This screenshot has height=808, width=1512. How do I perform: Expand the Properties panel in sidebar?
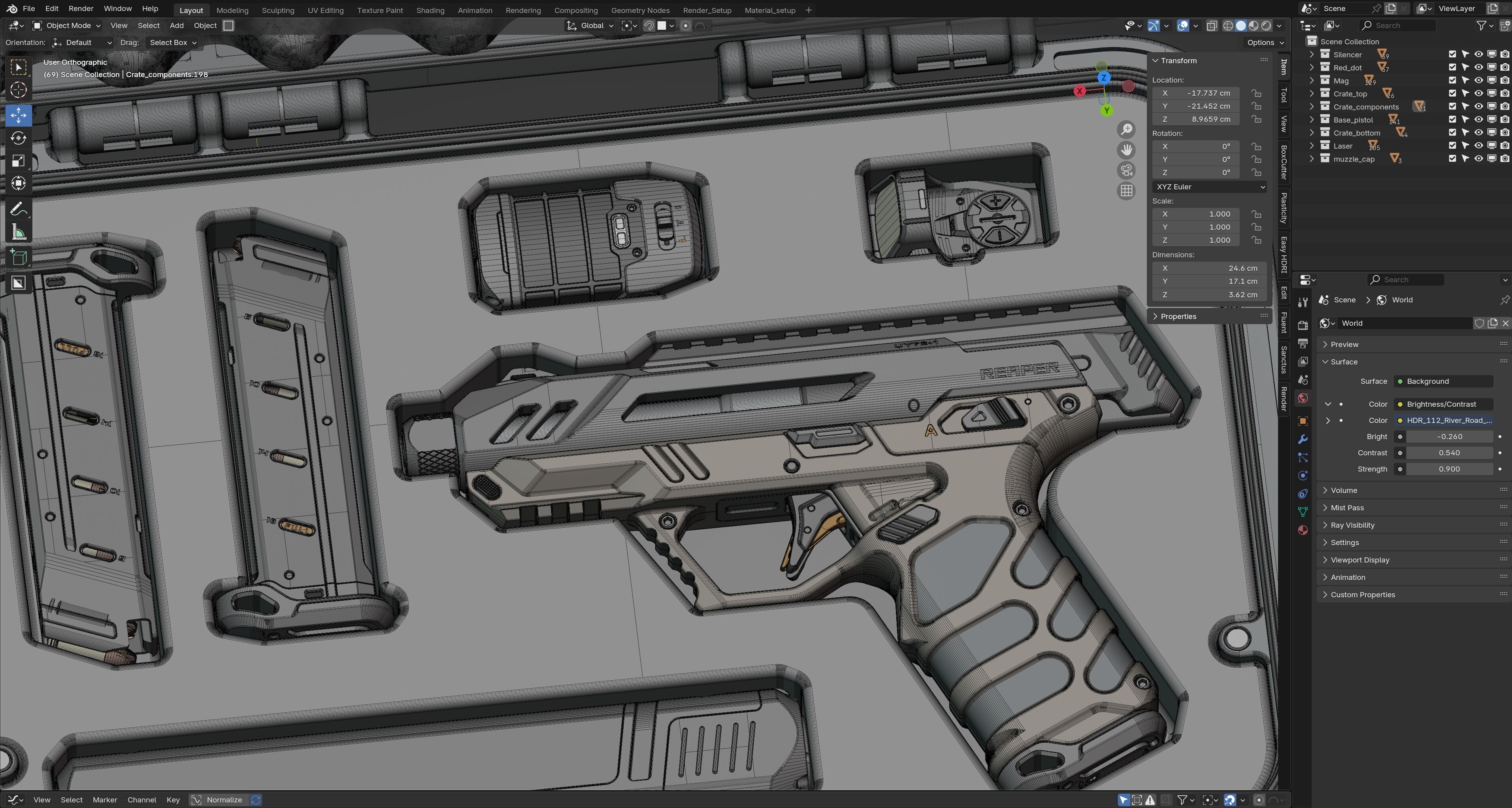(1178, 317)
